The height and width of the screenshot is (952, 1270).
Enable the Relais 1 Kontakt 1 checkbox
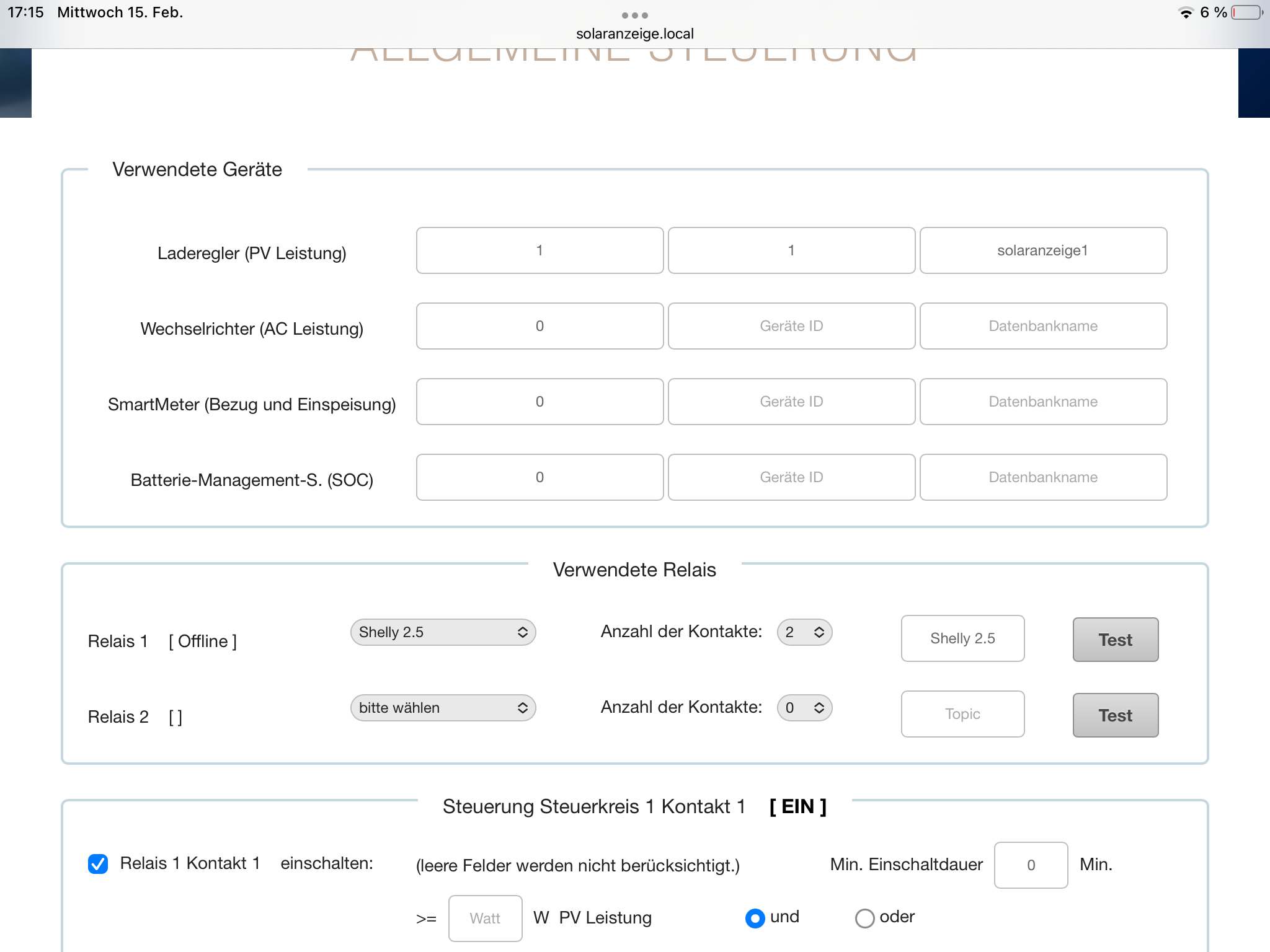pyautogui.click(x=98, y=863)
